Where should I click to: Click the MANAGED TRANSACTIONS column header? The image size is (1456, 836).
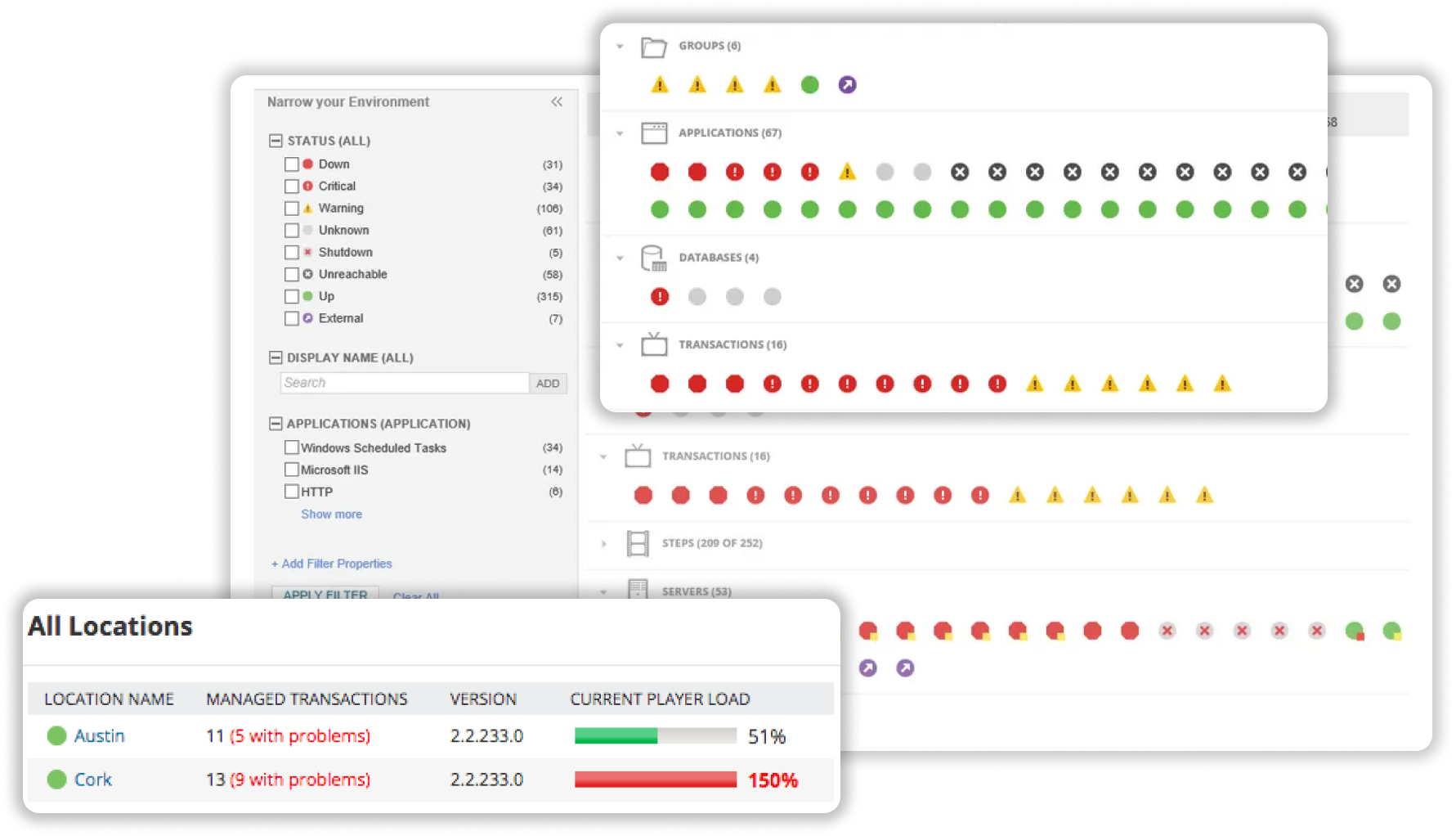[x=307, y=699]
